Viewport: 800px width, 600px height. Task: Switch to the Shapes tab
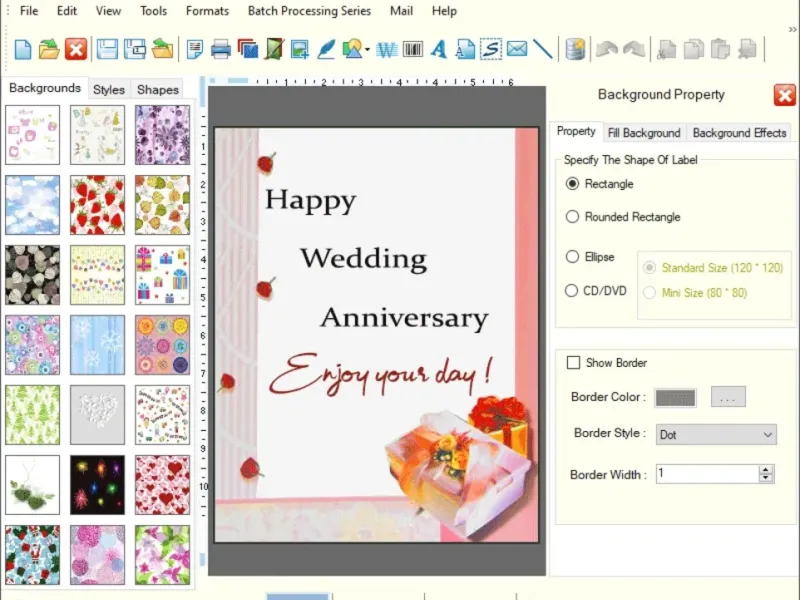click(x=158, y=90)
